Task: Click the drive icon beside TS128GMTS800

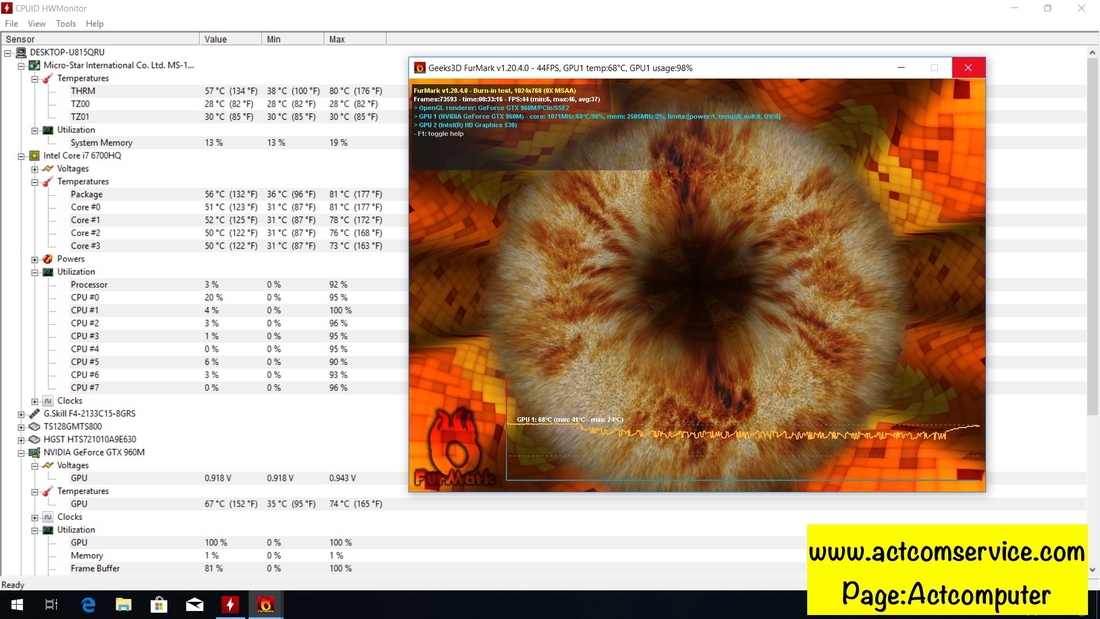Action: (34, 427)
